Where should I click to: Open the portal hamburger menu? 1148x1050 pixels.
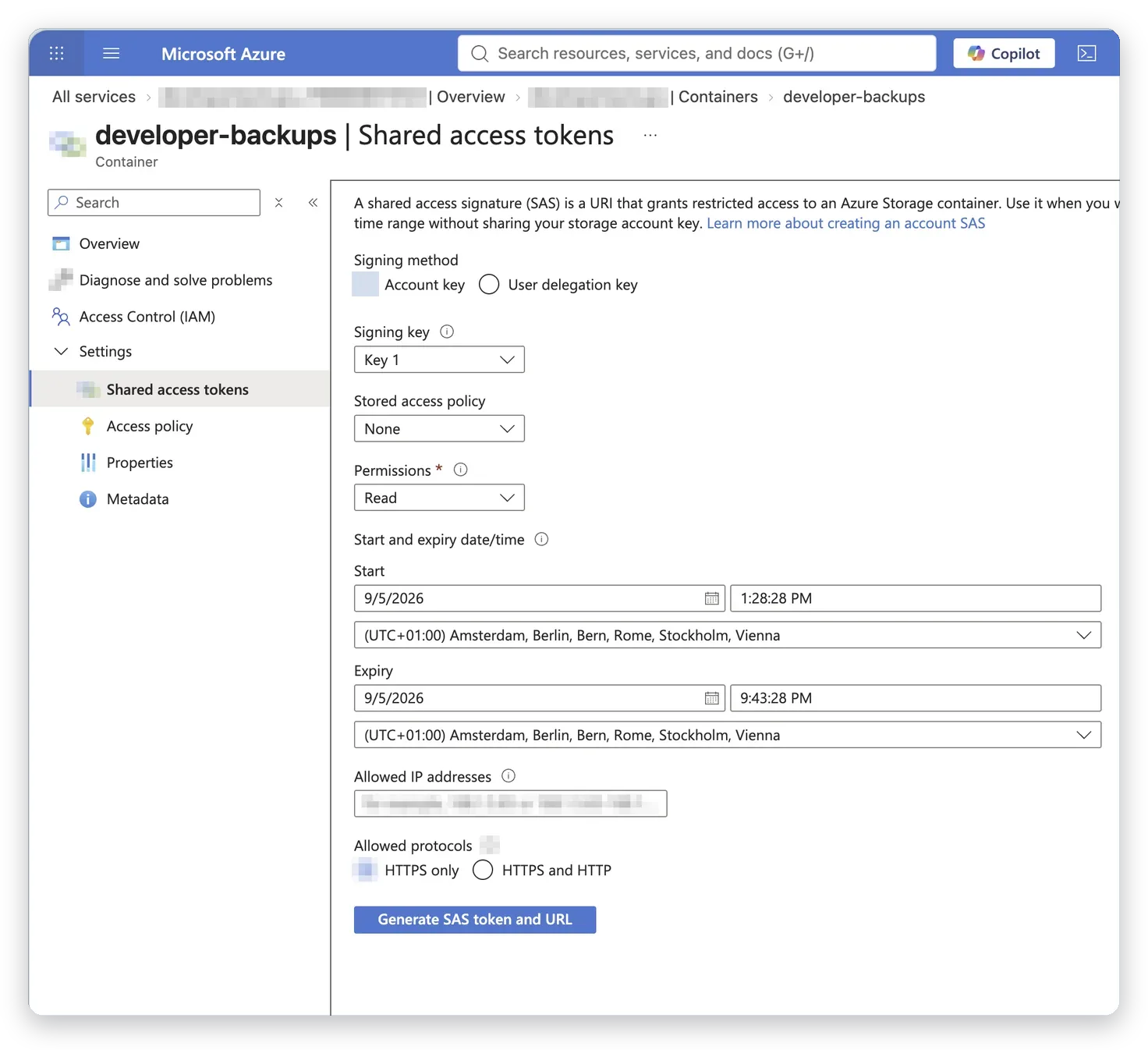(112, 53)
